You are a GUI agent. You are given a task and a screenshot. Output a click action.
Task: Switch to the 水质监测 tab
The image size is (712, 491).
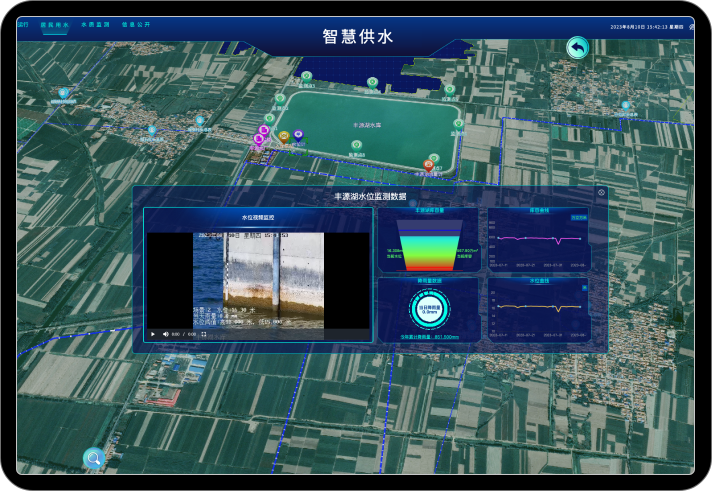tap(94, 23)
